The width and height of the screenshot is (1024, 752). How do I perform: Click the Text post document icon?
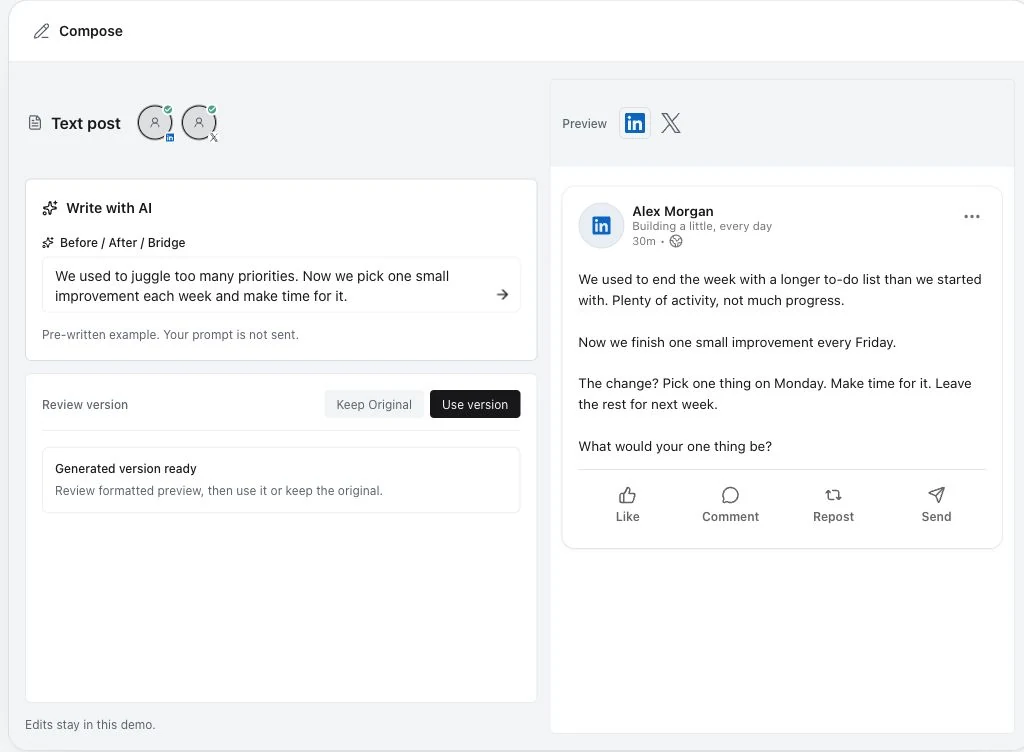(x=35, y=123)
